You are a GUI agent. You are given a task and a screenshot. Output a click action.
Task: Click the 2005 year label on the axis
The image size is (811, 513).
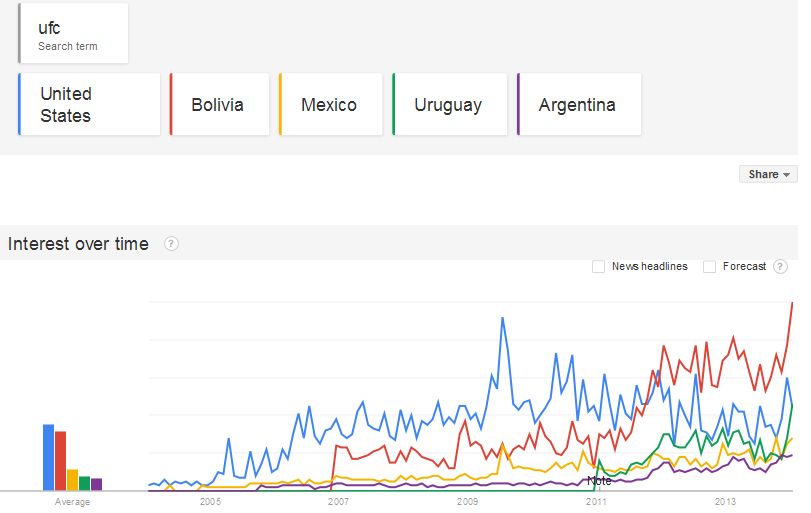click(x=210, y=501)
